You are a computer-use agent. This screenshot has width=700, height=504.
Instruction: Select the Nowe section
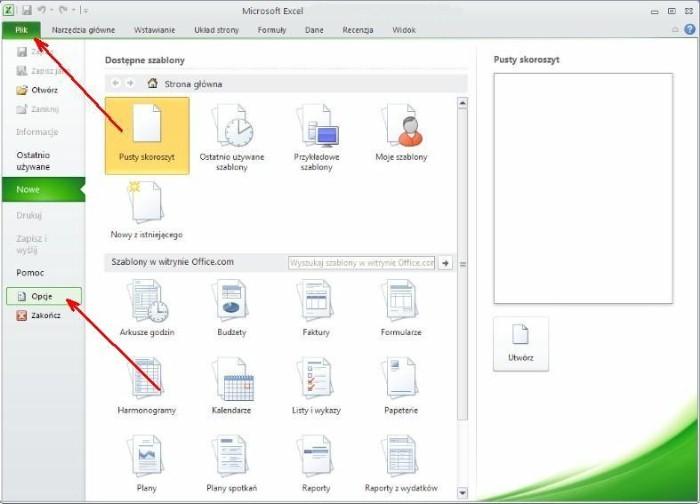tap(43, 189)
